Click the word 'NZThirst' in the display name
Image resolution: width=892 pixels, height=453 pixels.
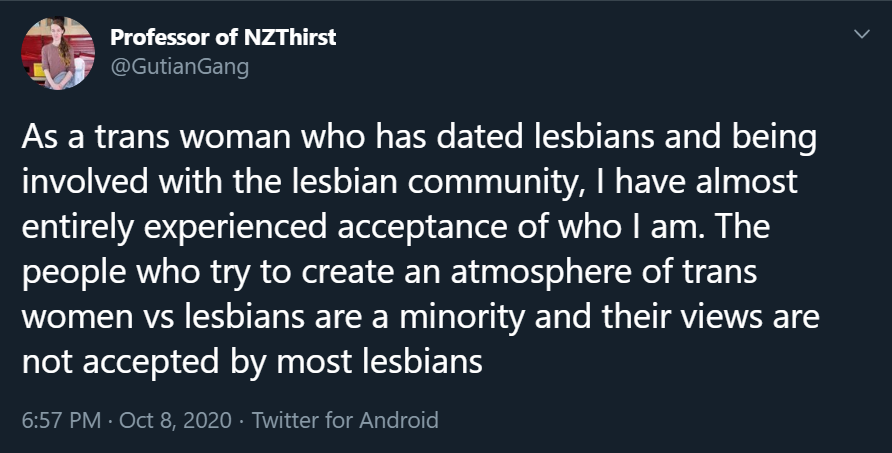[290, 38]
